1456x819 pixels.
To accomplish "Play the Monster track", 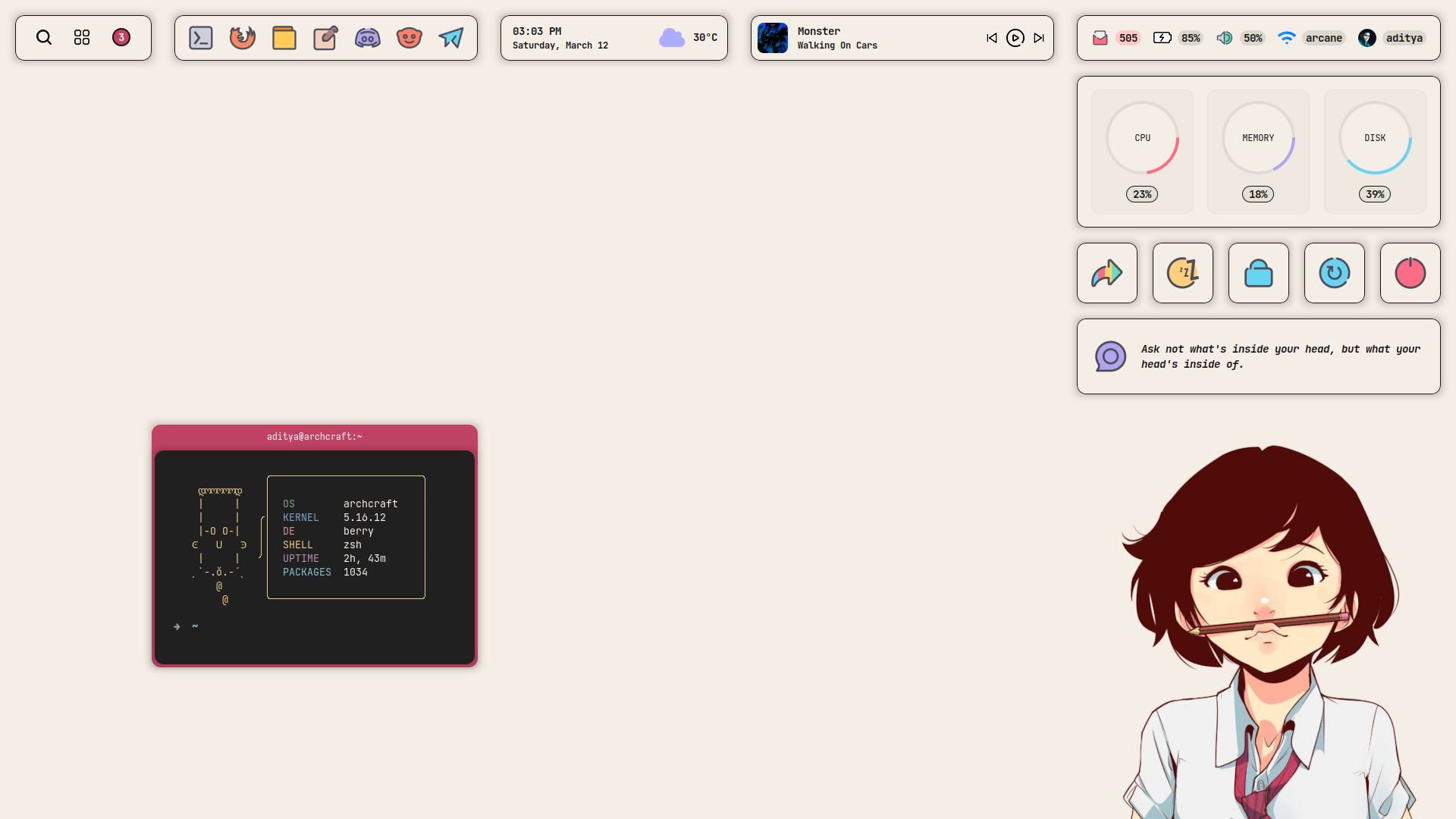I will (x=1015, y=38).
